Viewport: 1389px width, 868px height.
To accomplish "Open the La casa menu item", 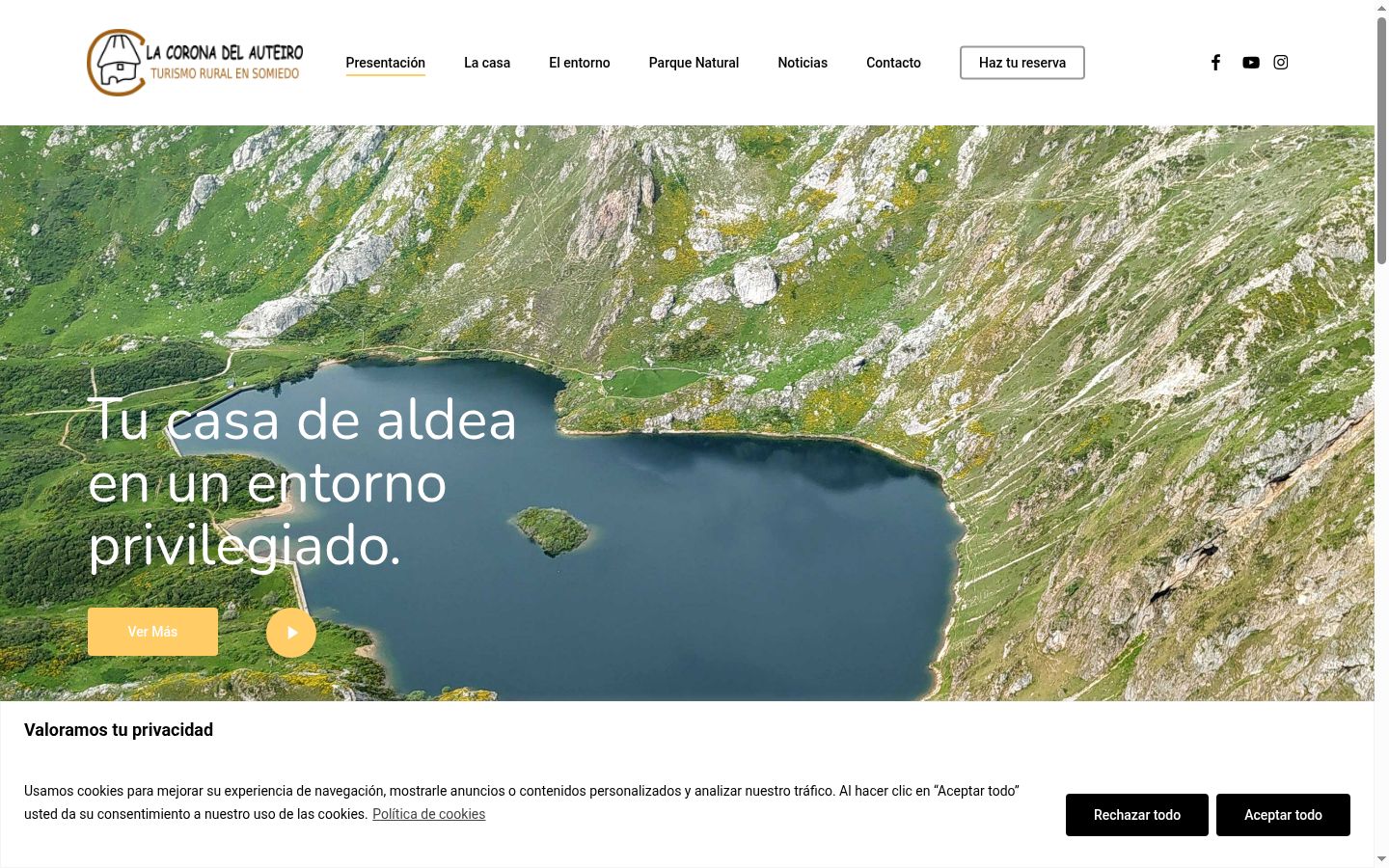I will click(487, 63).
